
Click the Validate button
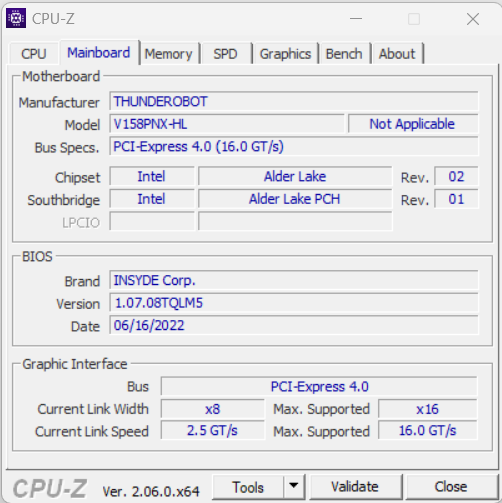tap(355, 487)
